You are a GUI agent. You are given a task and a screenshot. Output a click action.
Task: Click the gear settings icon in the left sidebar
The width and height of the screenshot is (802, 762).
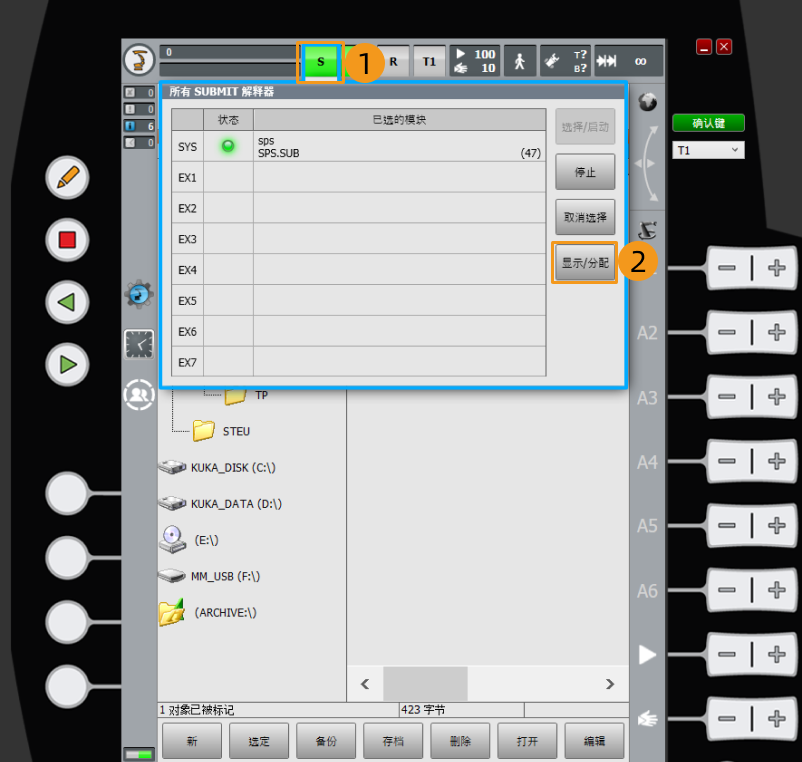139,295
